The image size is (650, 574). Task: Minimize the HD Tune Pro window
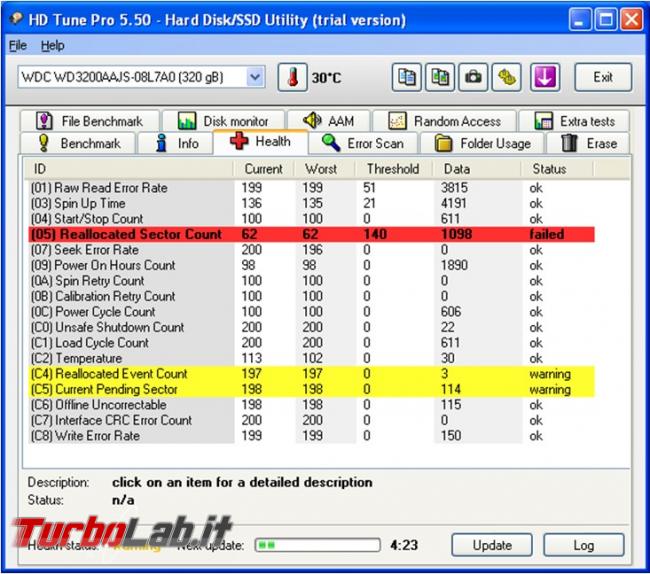580,19
